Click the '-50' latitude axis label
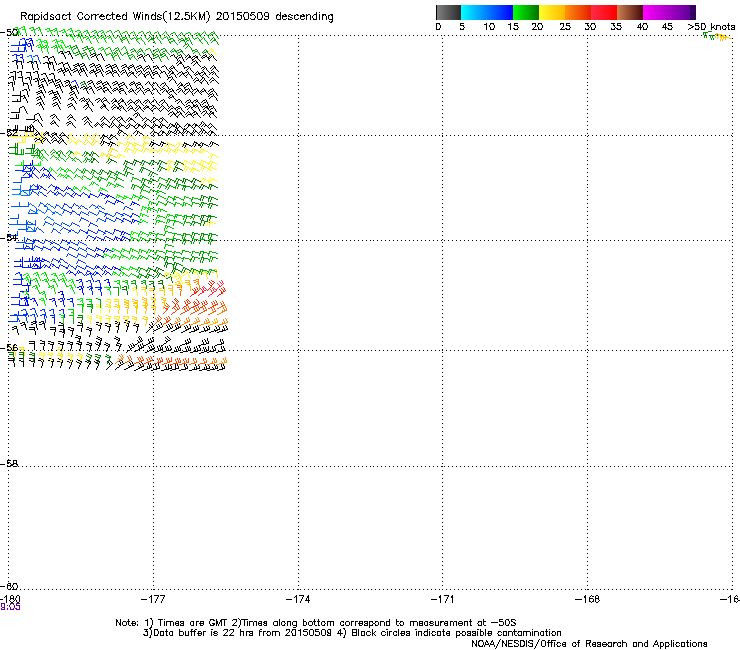Screen dimensions: 740x650 (9, 32)
